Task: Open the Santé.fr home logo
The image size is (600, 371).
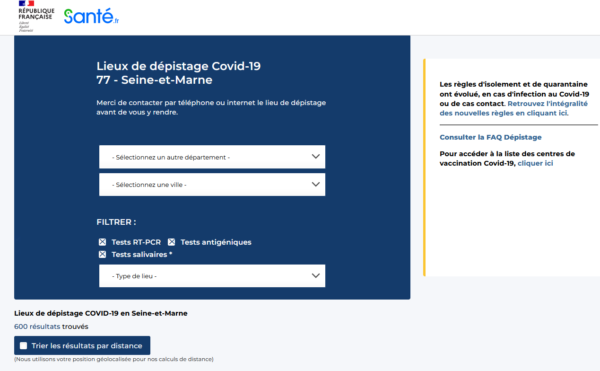Action: [91, 16]
